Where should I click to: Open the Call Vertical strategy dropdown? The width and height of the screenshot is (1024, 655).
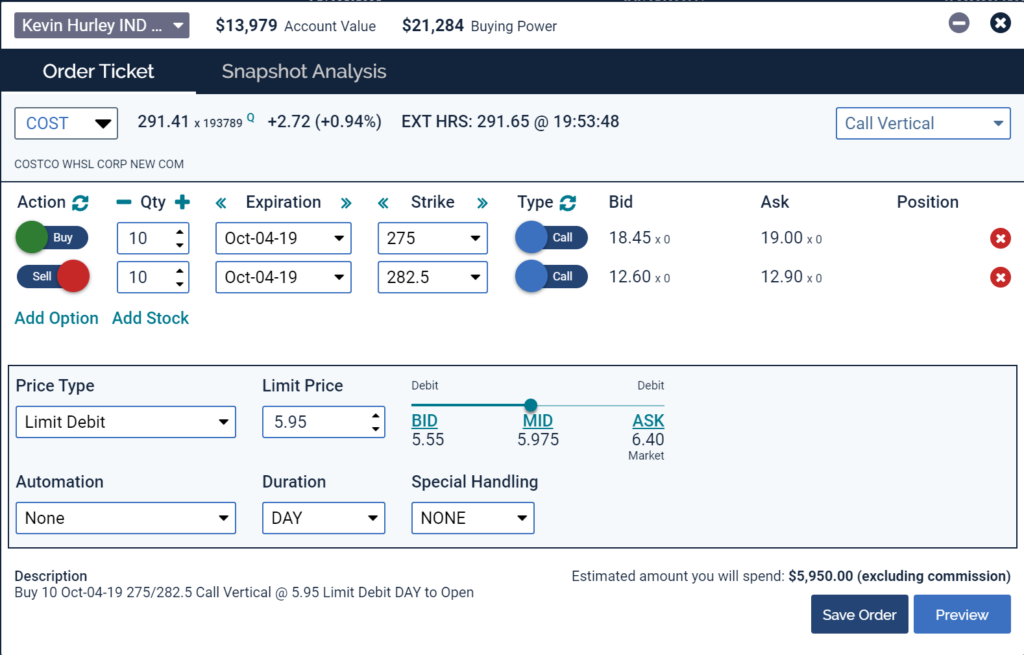tap(923, 124)
